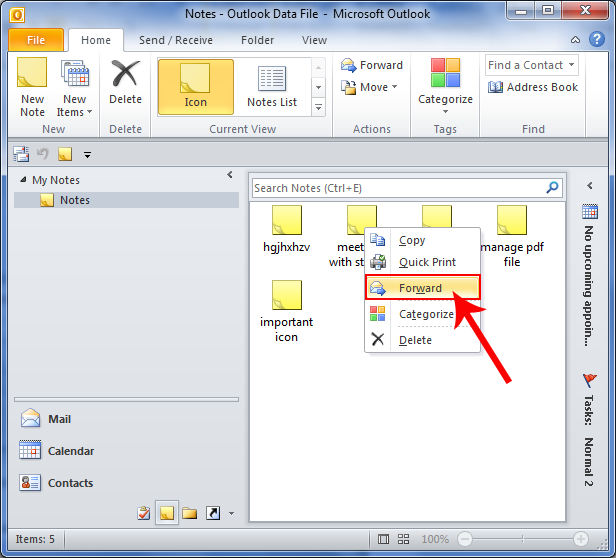Open Tasks from the navigation icon bar
Screen dimensions: 616x558
pos(144,513)
